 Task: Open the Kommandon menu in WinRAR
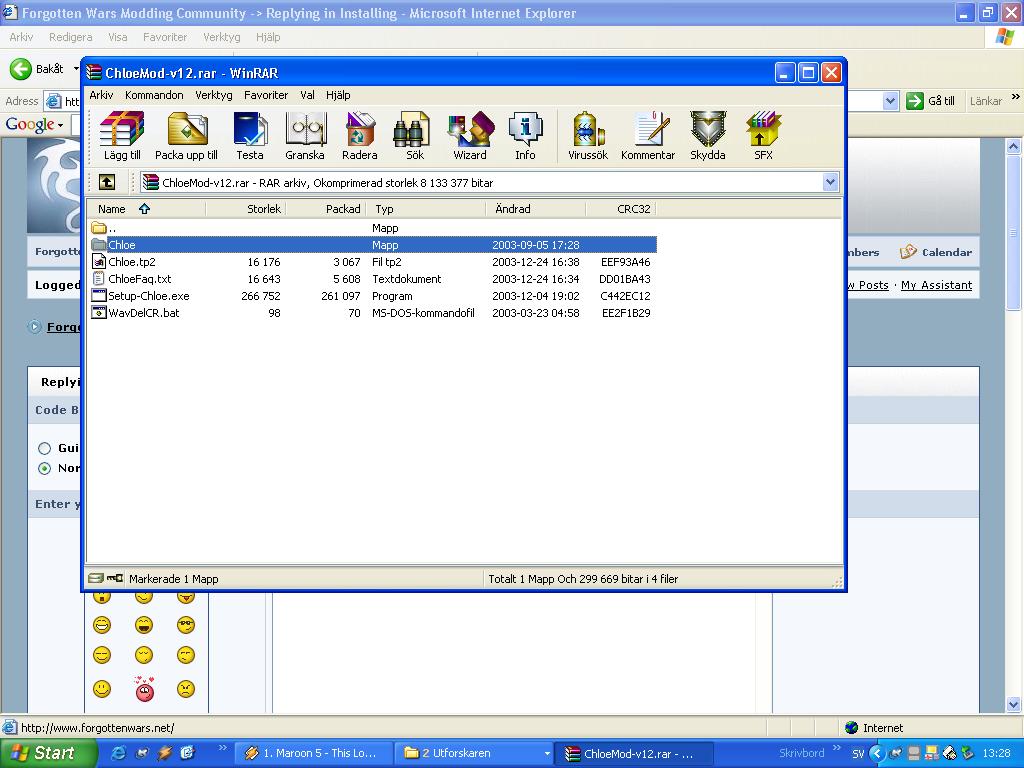coord(154,95)
